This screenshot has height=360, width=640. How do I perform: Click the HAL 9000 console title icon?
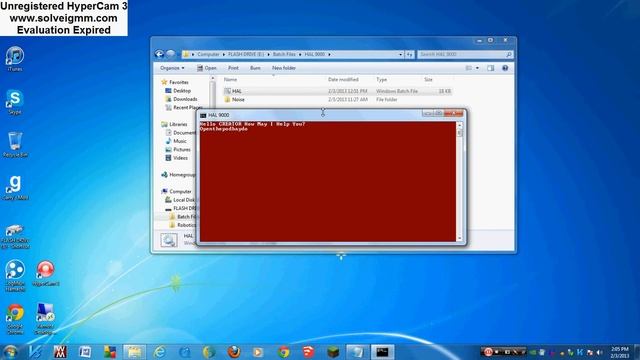(x=203, y=116)
